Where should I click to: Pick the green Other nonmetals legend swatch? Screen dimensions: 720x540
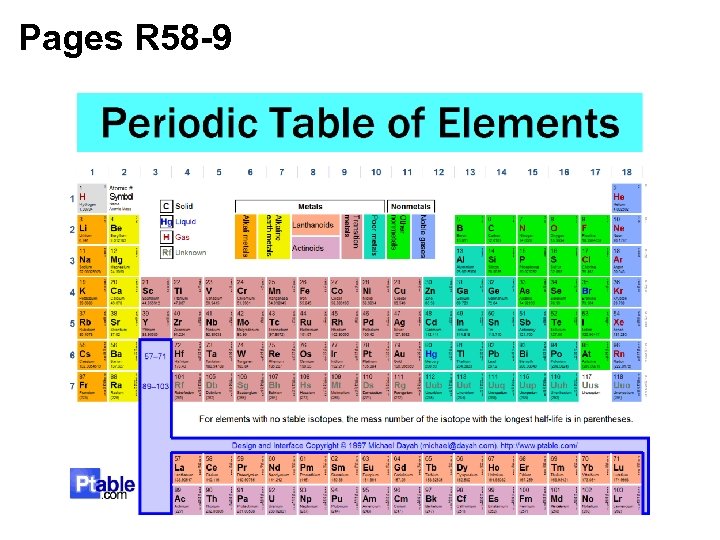[x=398, y=236]
